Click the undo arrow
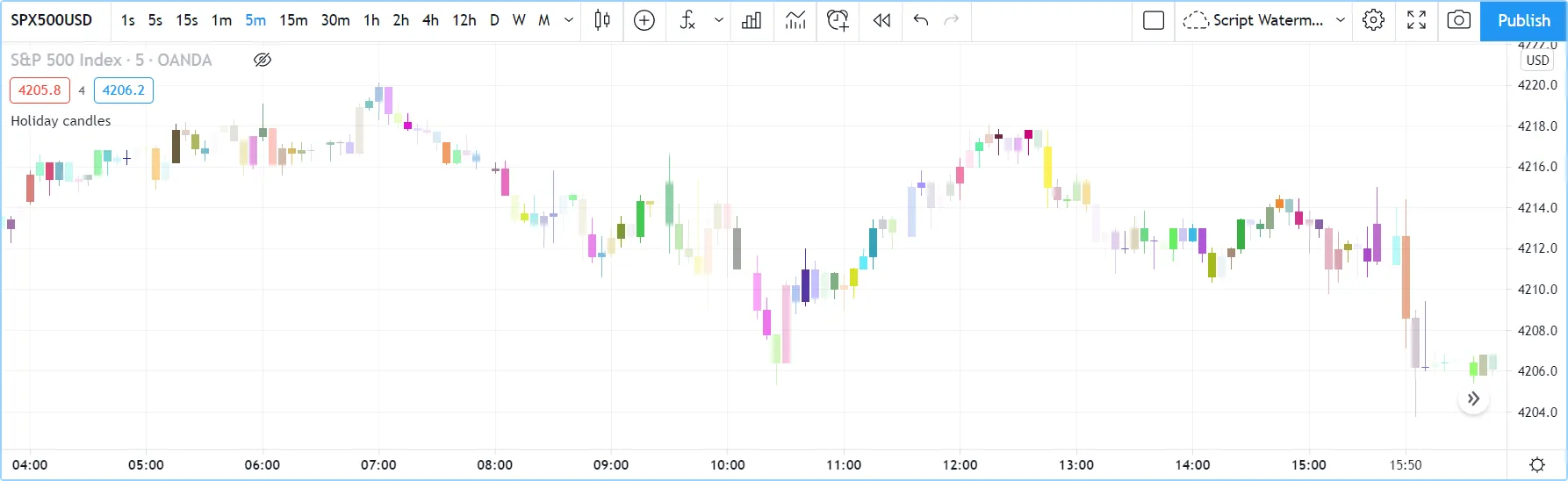1568x481 pixels. (921, 20)
